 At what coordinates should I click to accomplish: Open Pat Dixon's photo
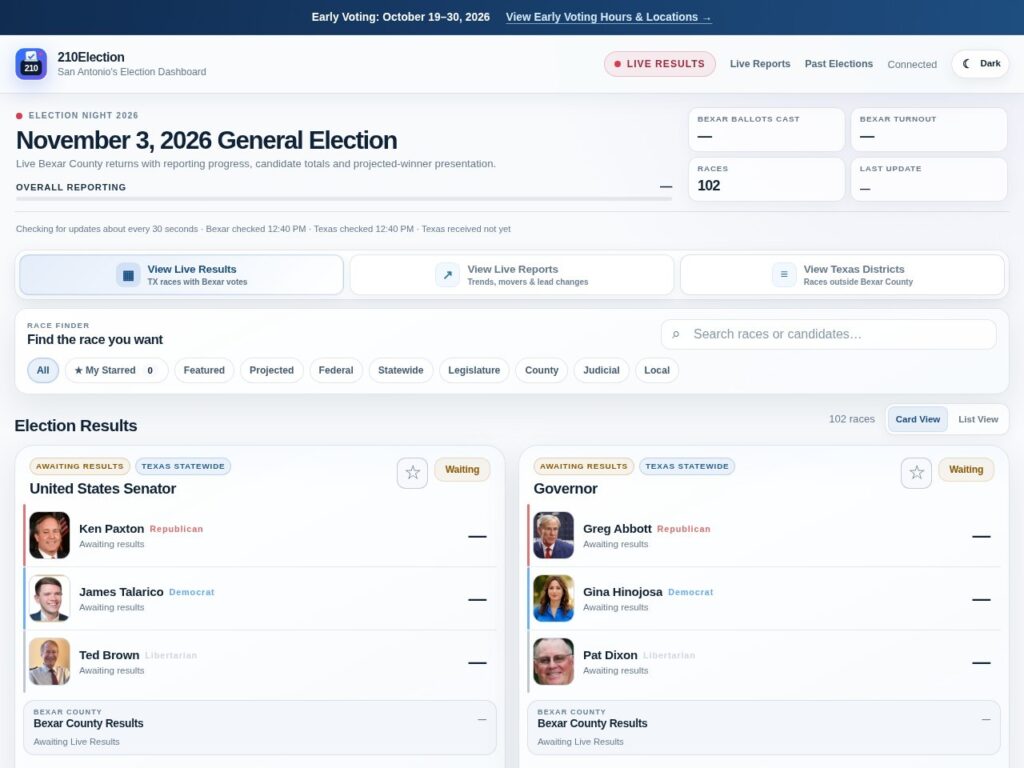(x=554, y=662)
